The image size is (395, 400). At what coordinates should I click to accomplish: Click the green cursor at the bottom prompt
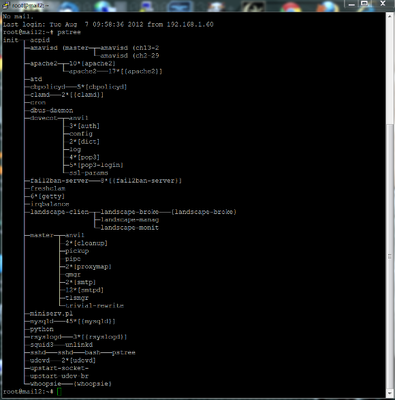59,392
